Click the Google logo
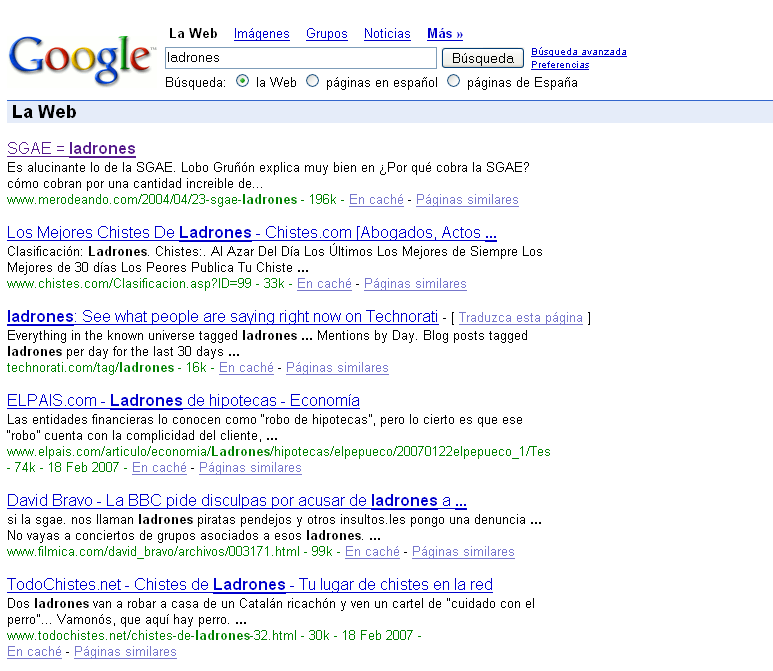The height and width of the screenshot is (671, 773). [82, 59]
